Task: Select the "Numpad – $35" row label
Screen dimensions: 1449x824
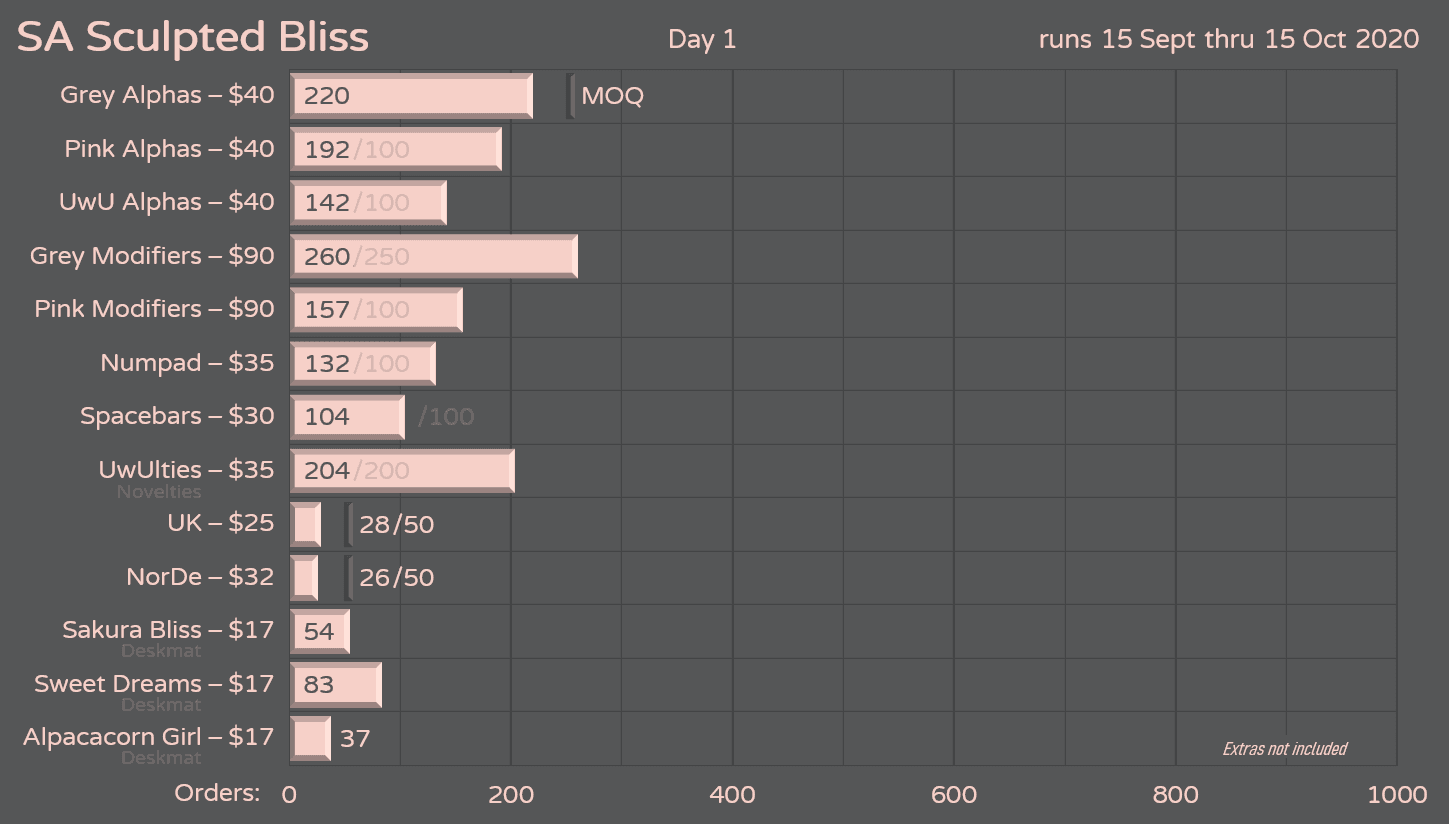Action: tap(187, 363)
